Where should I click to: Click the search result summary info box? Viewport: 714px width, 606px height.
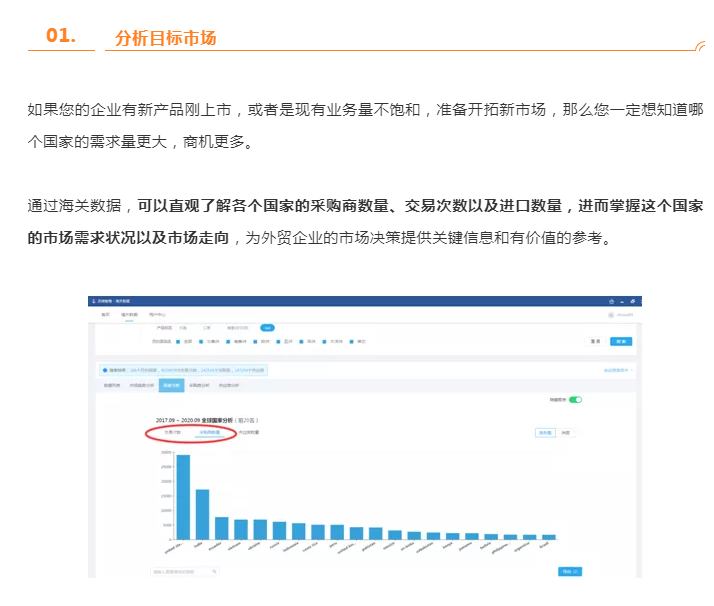click(184, 370)
